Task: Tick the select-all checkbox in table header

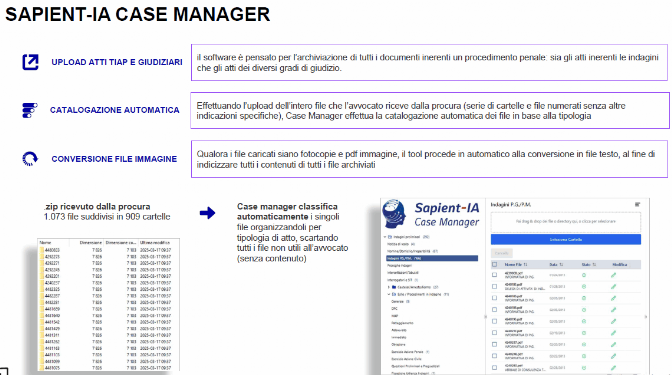Action: [x=495, y=264]
